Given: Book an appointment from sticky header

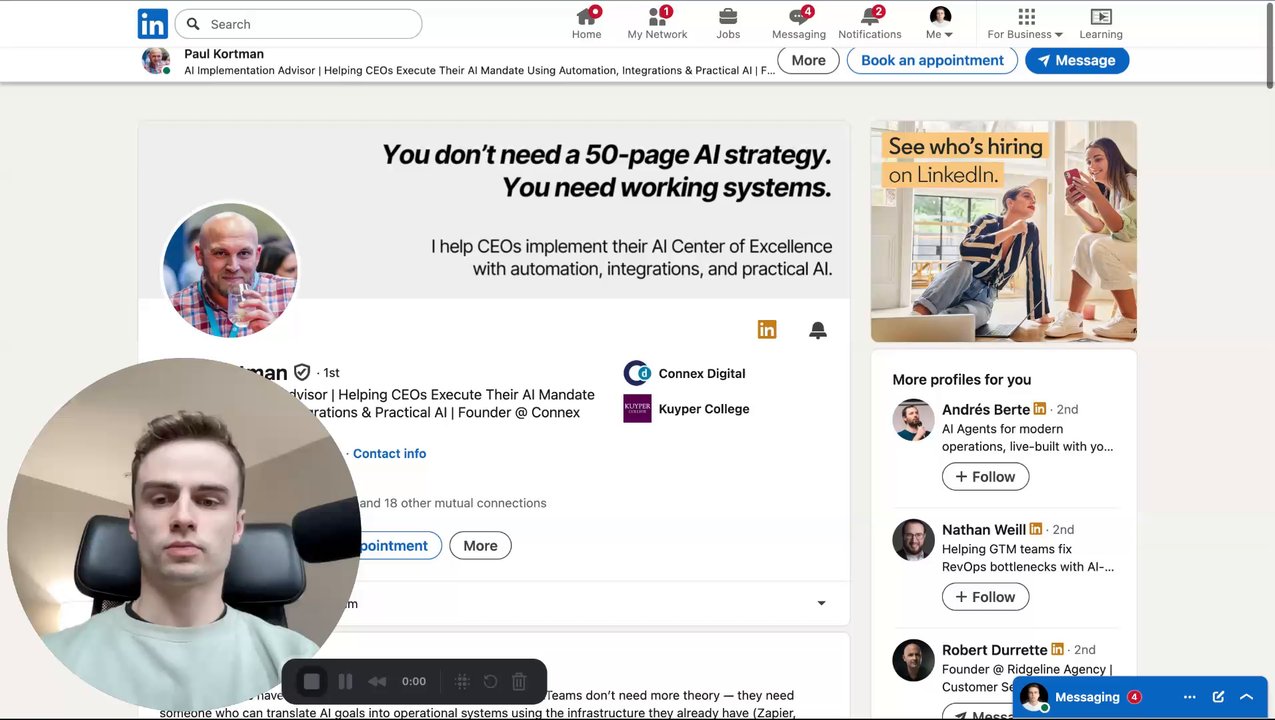Looking at the screenshot, I should click(x=932, y=60).
